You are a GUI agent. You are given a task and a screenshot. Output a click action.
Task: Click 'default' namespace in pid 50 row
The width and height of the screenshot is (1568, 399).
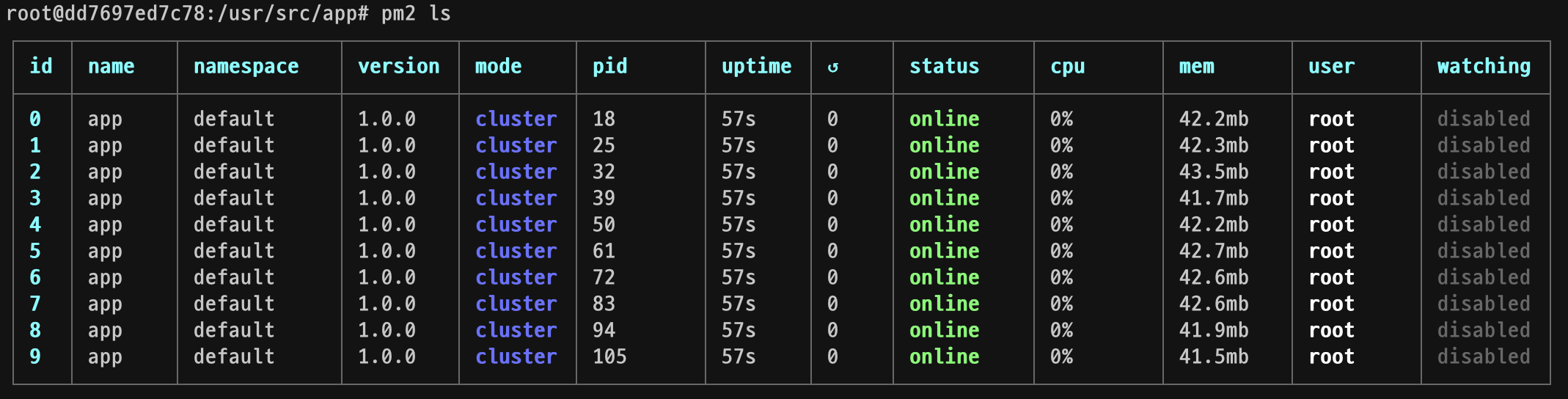pyautogui.click(x=235, y=224)
